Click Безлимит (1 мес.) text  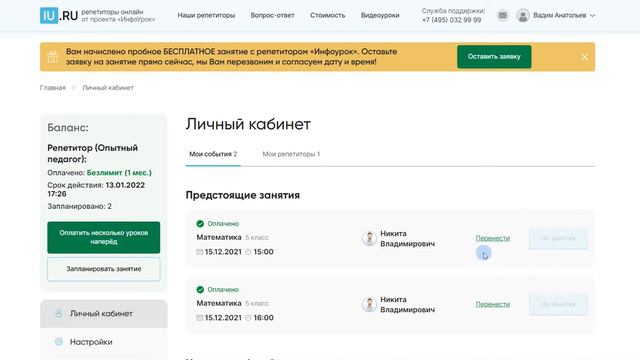pyautogui.click(x=119, y=173)
